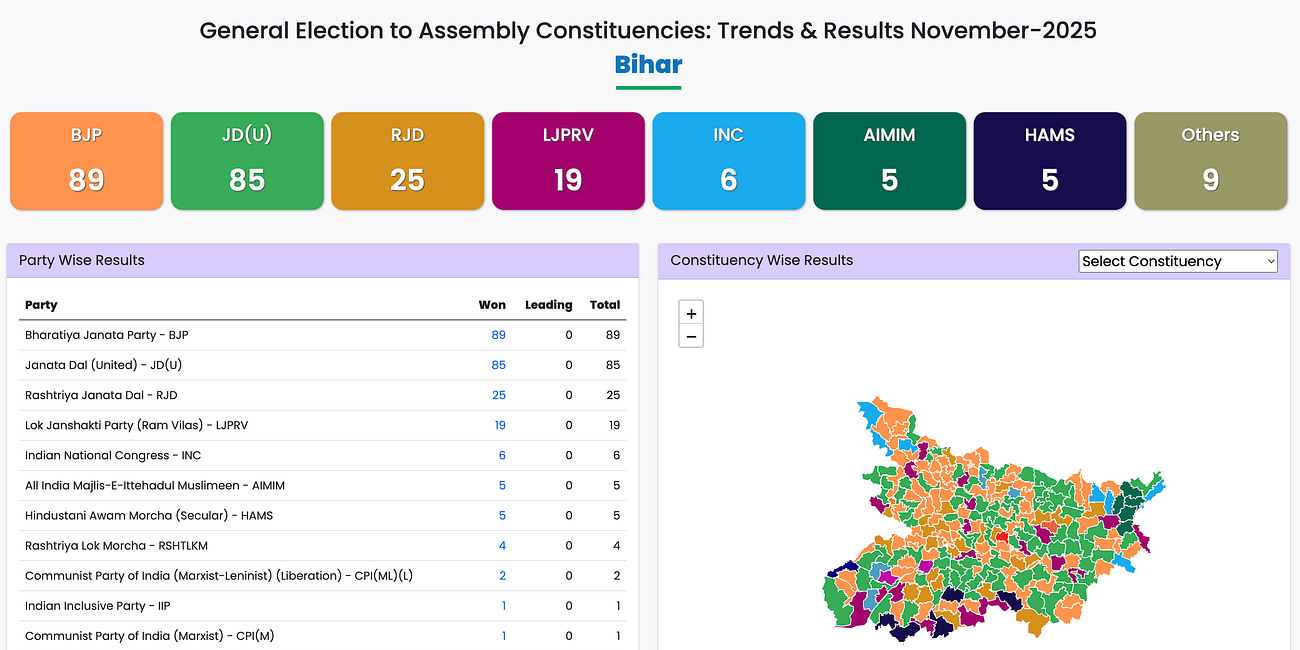Click the AIMIM party card
This screenshot has height=650, width=1300.
(889, 160)
